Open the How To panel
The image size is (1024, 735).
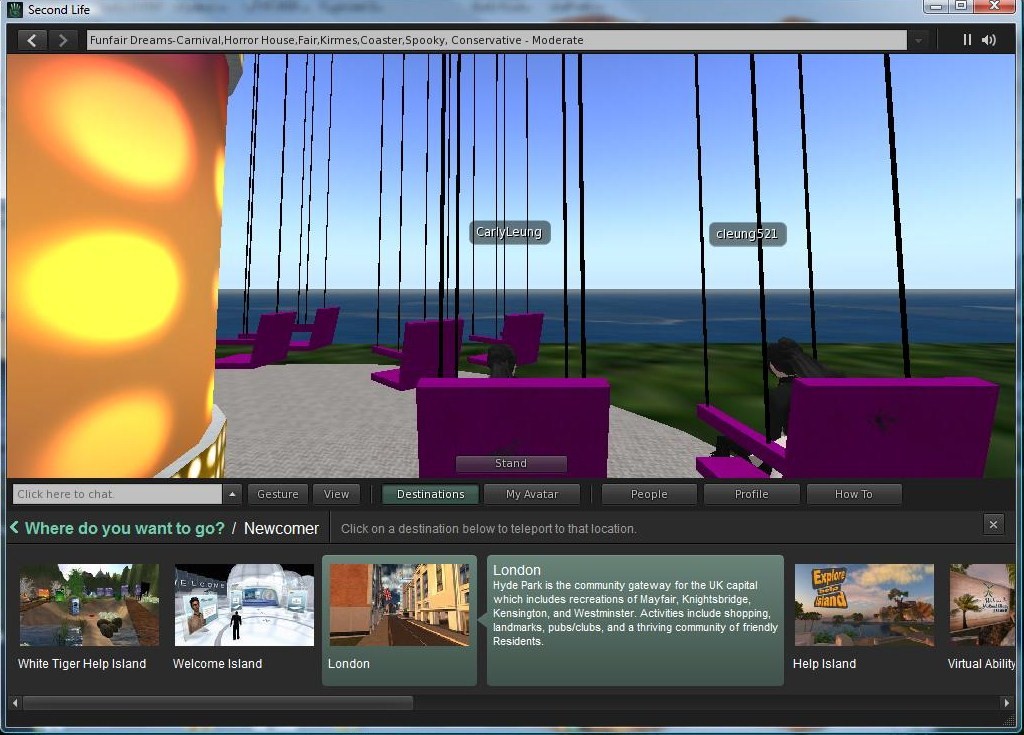854,494
